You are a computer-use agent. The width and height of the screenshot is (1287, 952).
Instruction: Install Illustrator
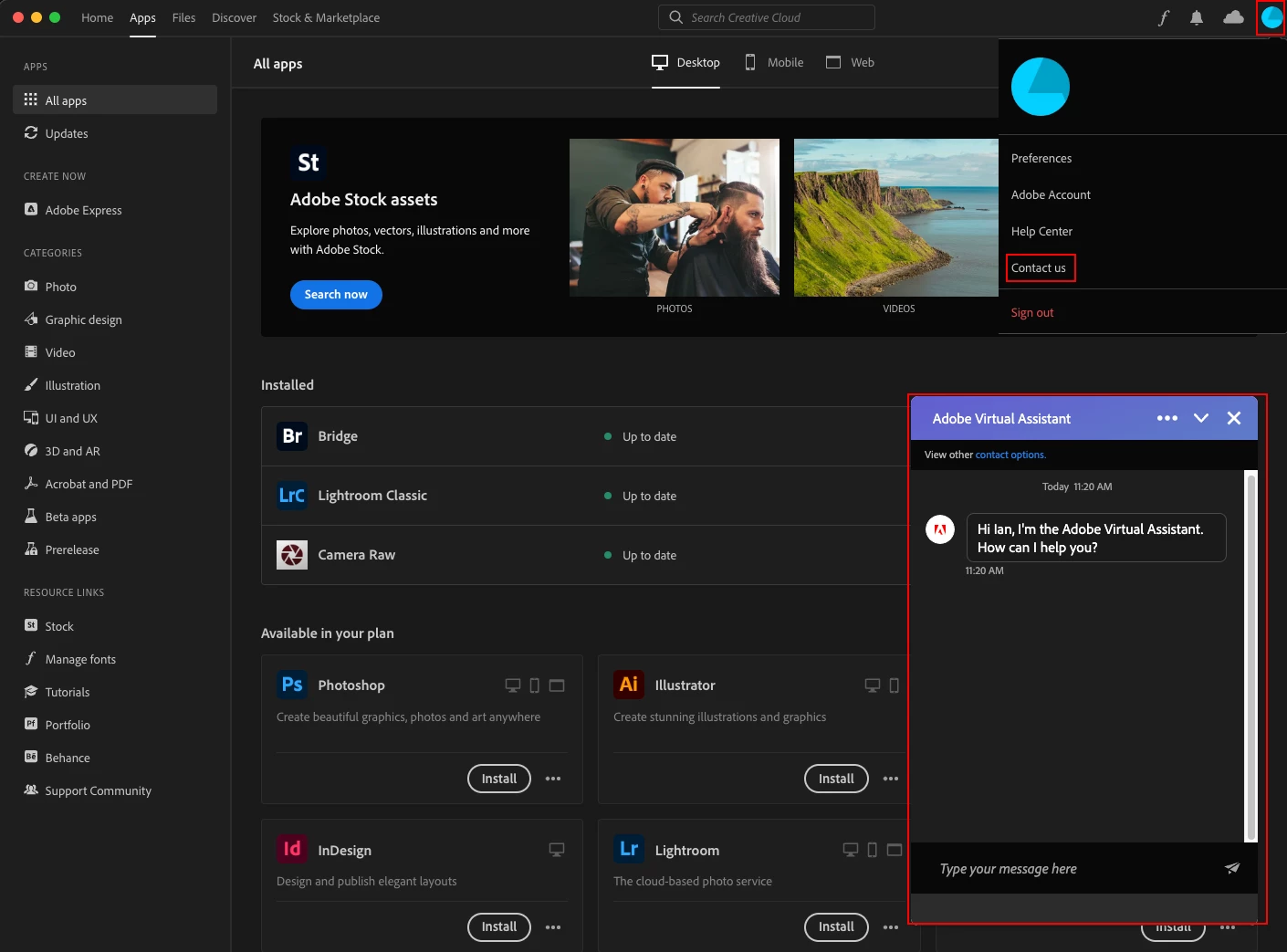(x=836, y=779)
